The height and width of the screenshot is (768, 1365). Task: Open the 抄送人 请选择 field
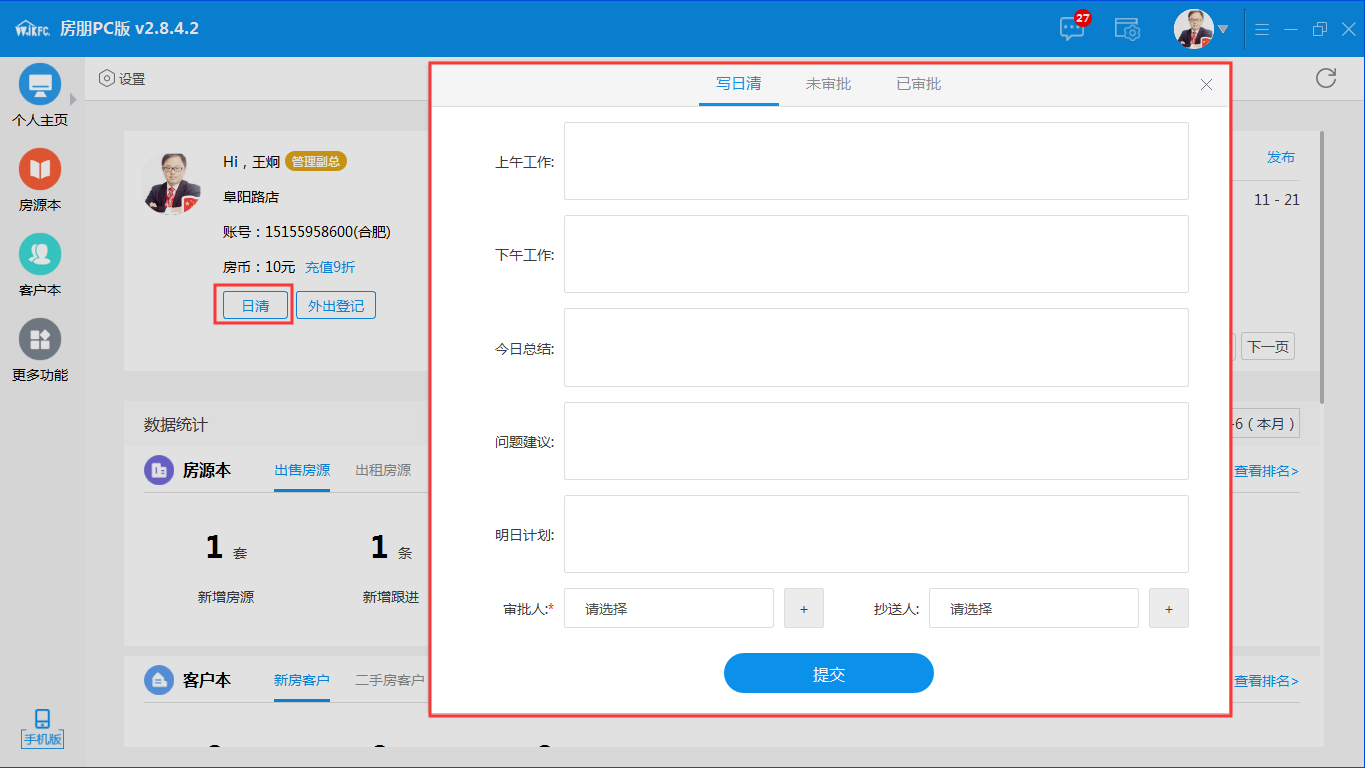[1034, 608]
